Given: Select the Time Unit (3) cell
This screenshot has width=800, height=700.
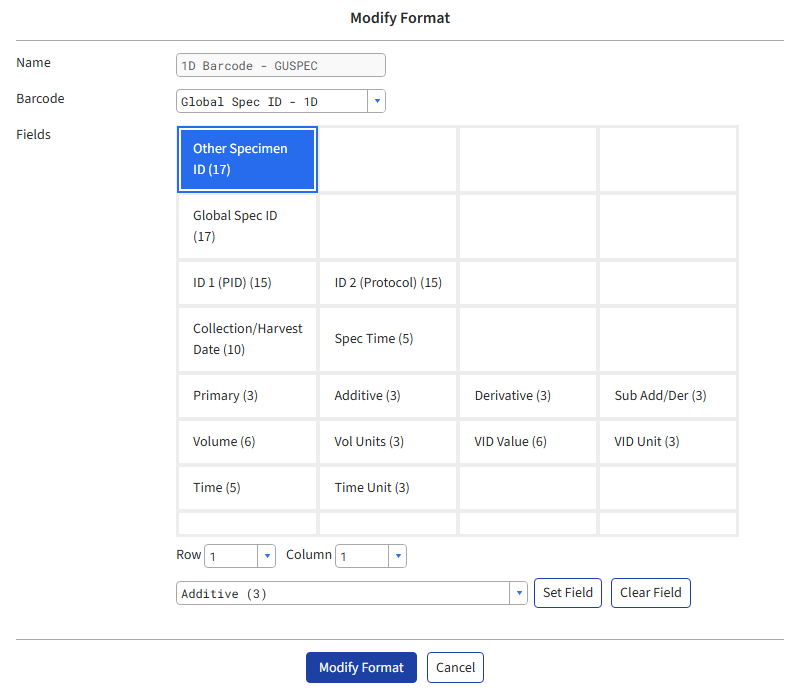Looking at the screenshot, I should [x=388, y=488].
